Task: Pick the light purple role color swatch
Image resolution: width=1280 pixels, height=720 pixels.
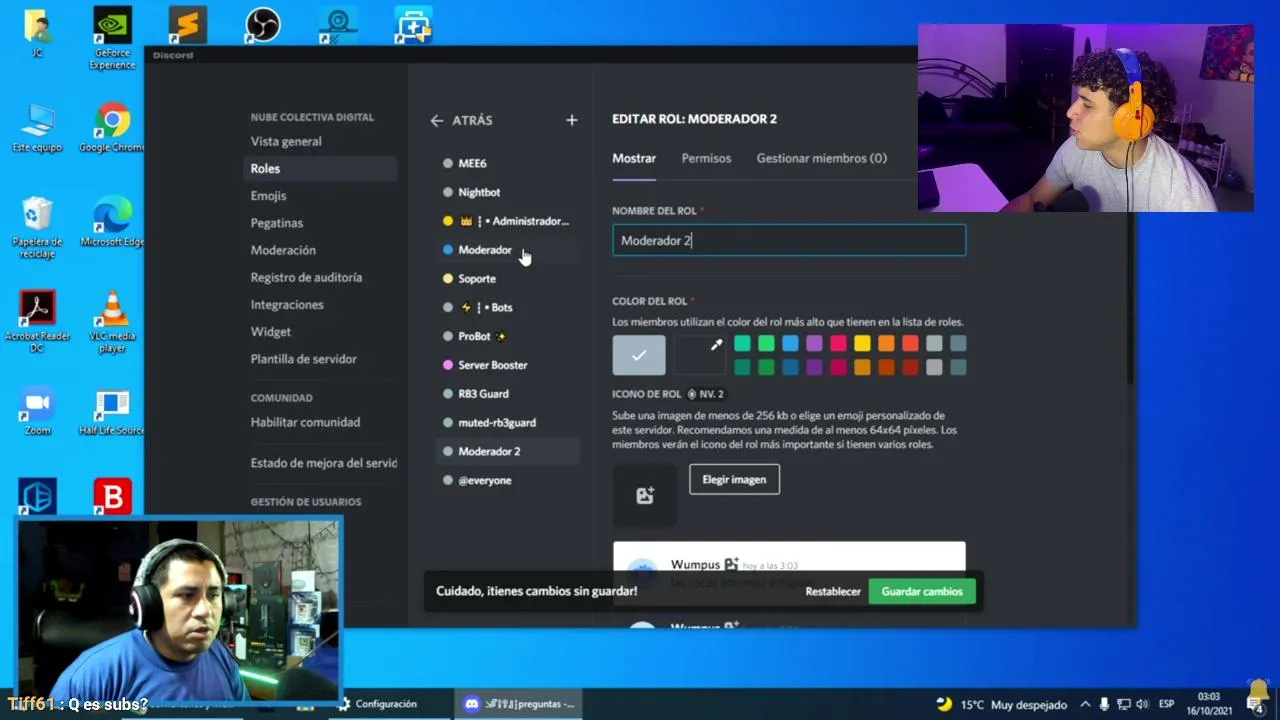Action: tap(814, 344)
